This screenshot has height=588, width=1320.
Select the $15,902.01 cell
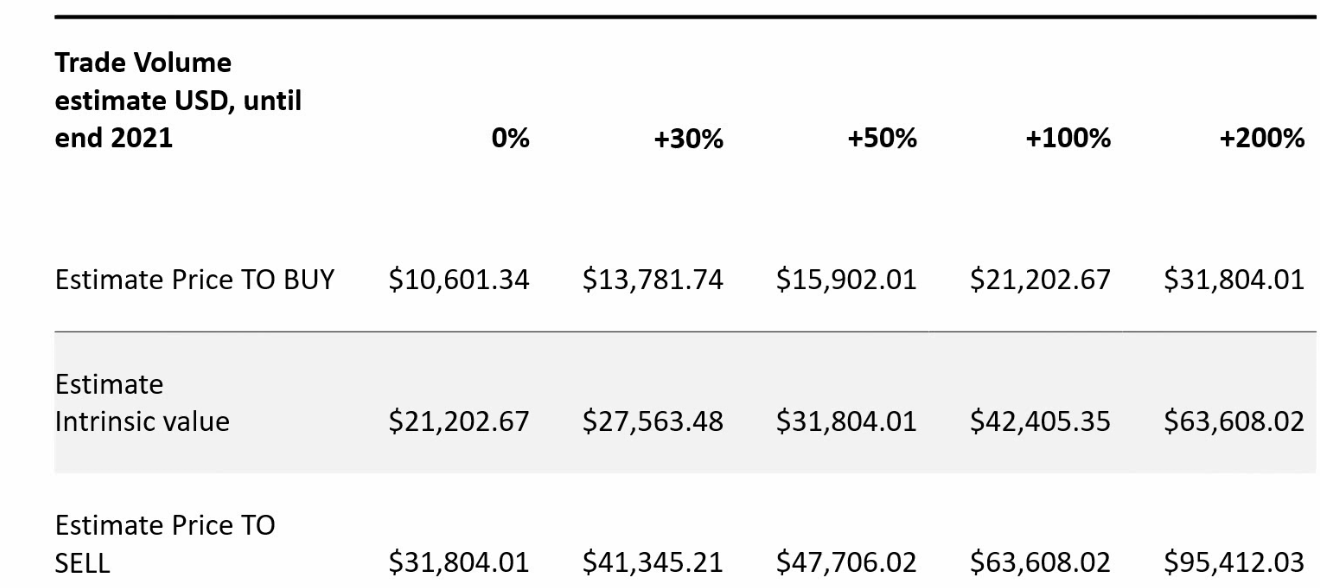(847, 281)
